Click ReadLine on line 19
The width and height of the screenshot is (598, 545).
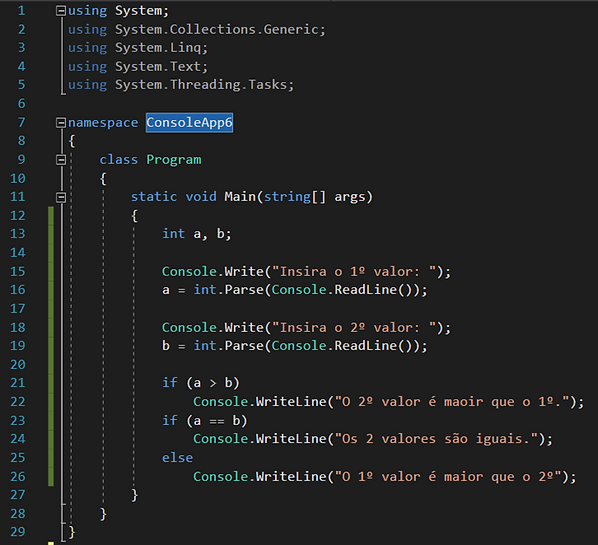[365, 346]
